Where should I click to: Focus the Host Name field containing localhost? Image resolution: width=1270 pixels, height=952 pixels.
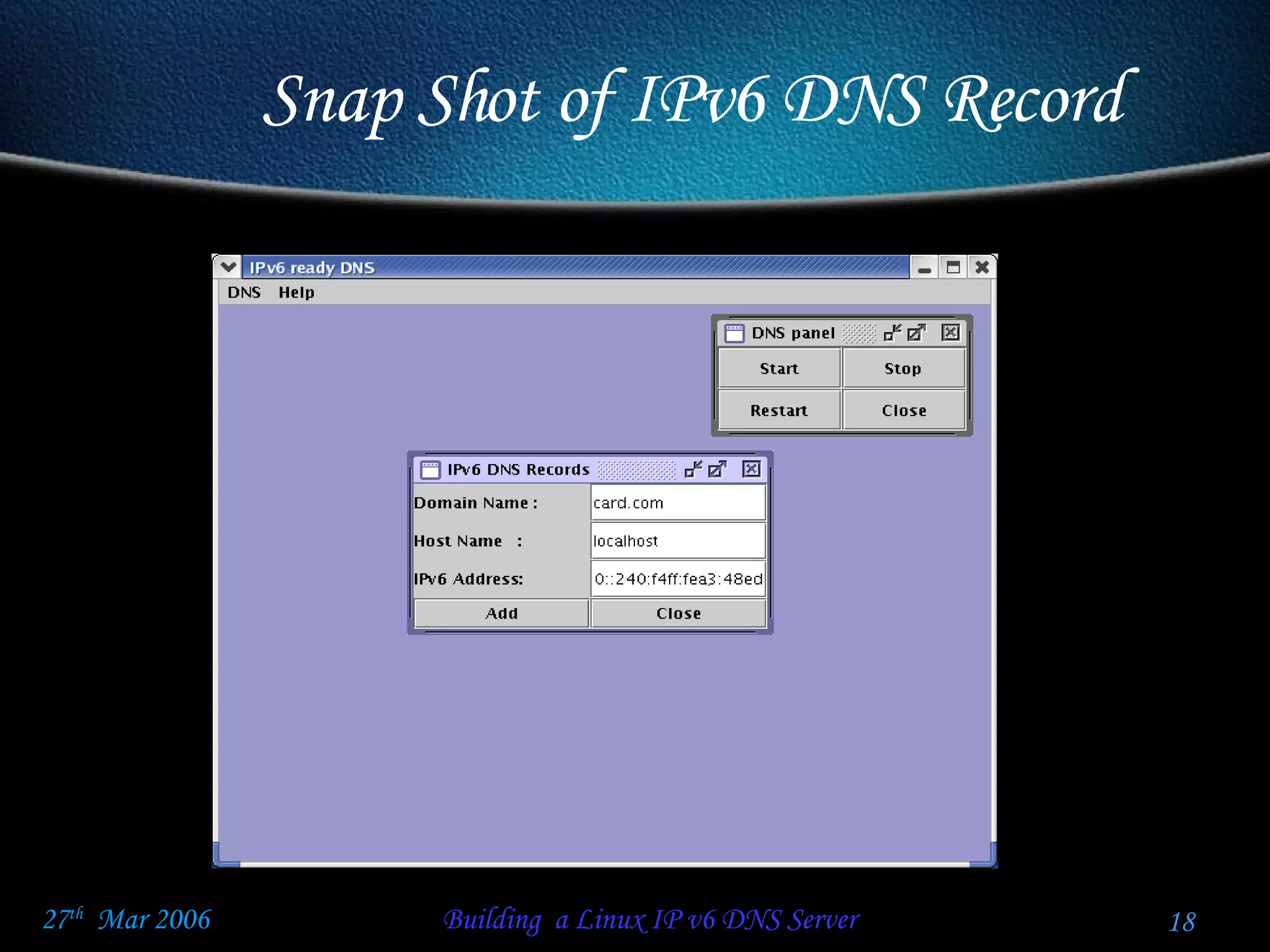pos(678,540)
